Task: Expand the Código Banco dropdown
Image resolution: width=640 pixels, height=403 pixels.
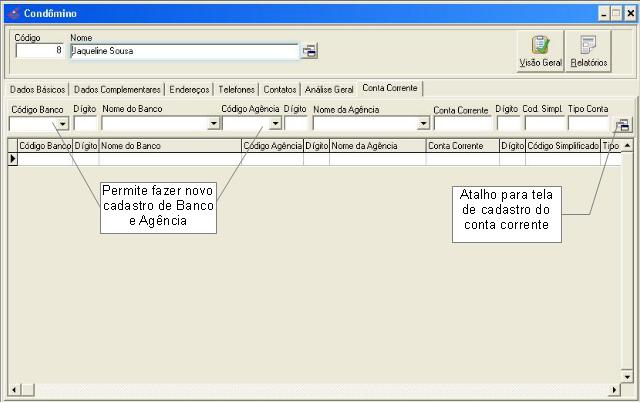Action: tap(62, 124)
